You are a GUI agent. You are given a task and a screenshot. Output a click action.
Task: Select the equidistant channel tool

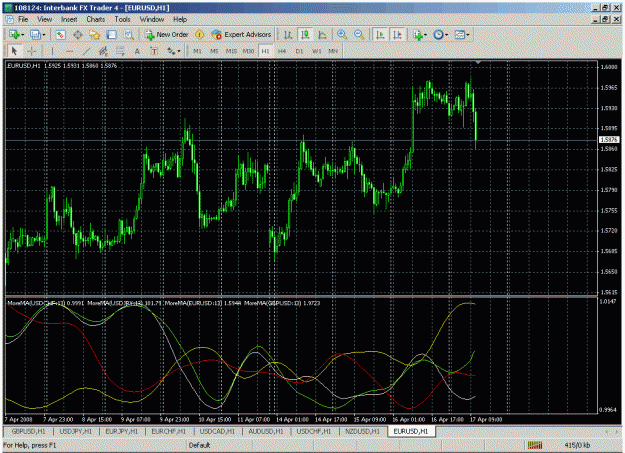pos(103,51)
